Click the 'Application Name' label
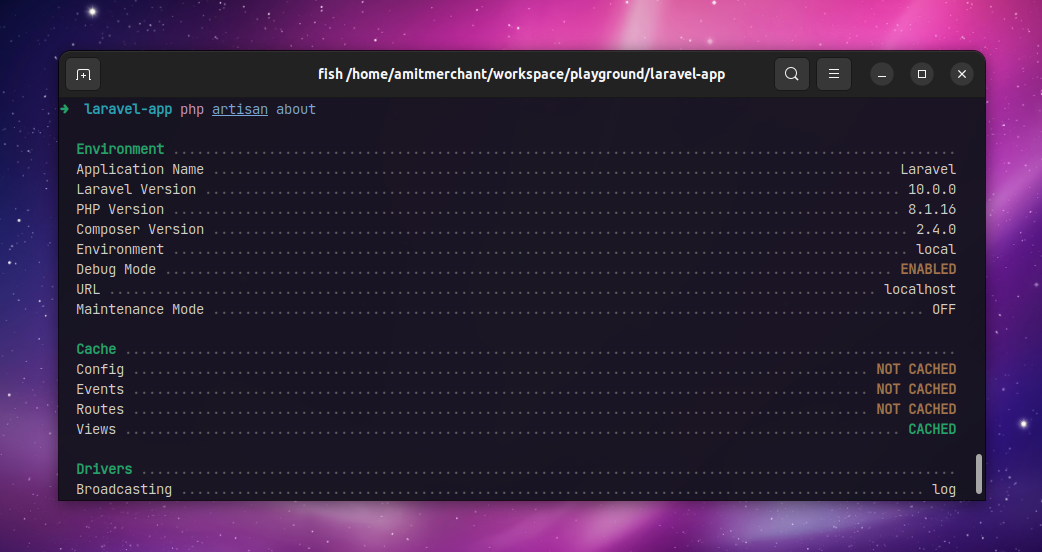Screen dimensions: 1042x552 pos(140,169)
